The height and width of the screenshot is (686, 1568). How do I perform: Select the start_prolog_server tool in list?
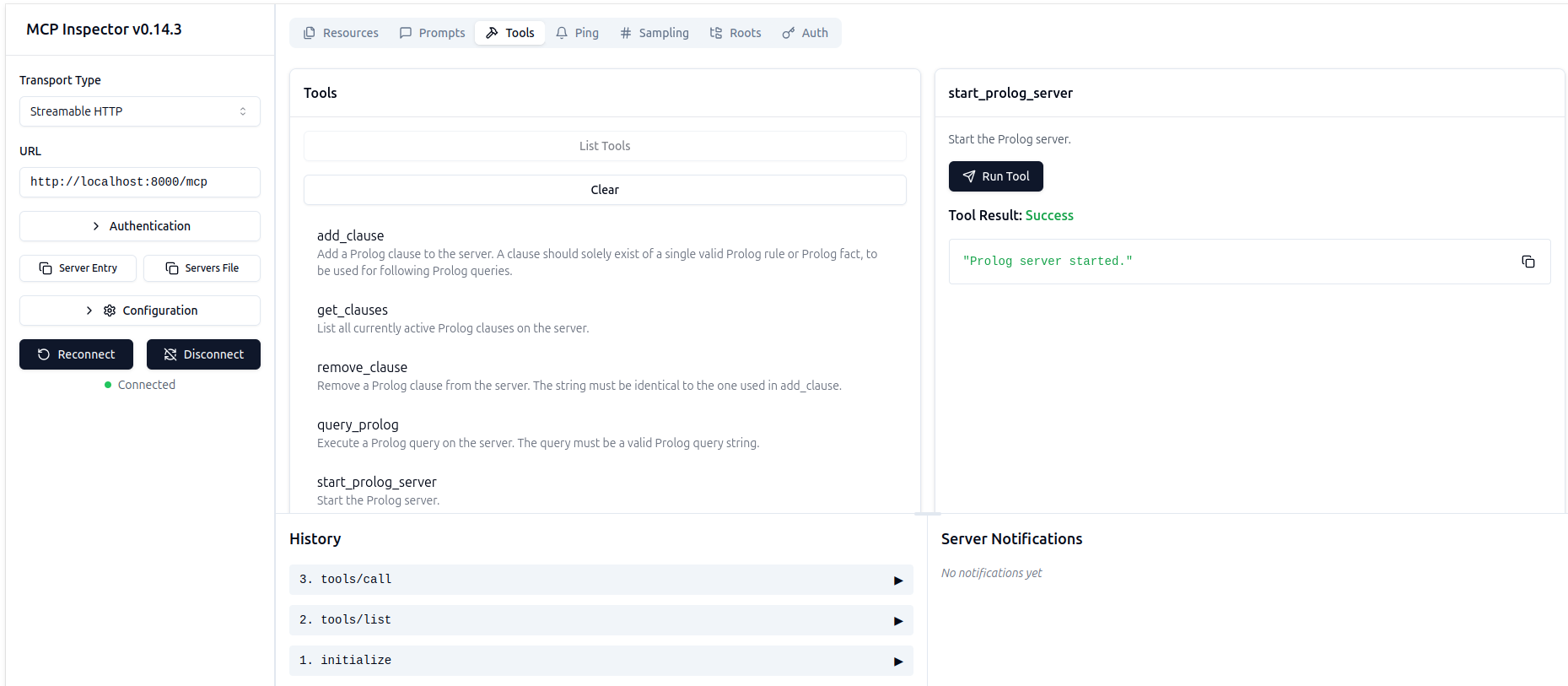(605, 490)
